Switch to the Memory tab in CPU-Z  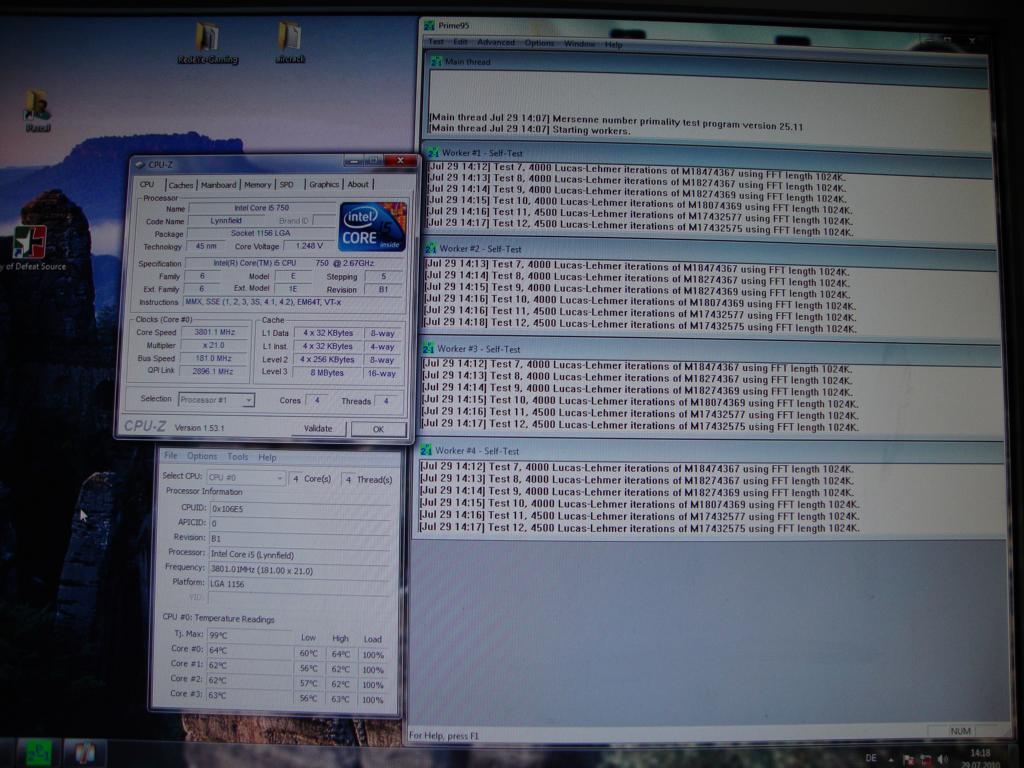click(x=257, y=185)
